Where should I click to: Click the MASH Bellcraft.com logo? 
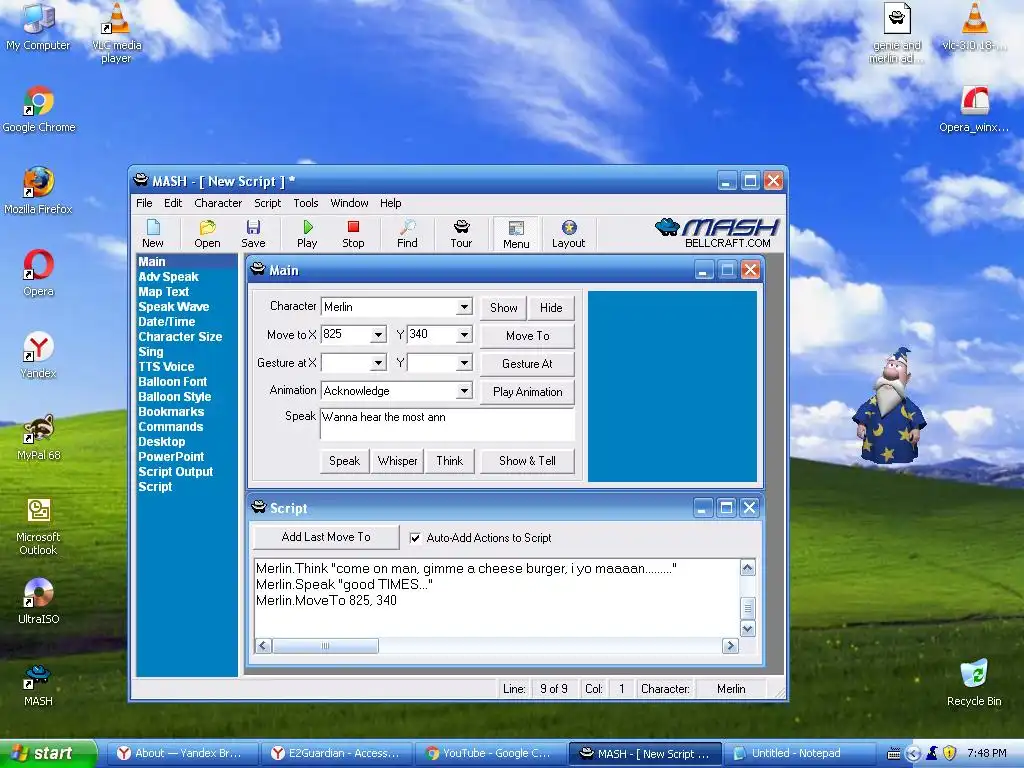pos(717,233)
